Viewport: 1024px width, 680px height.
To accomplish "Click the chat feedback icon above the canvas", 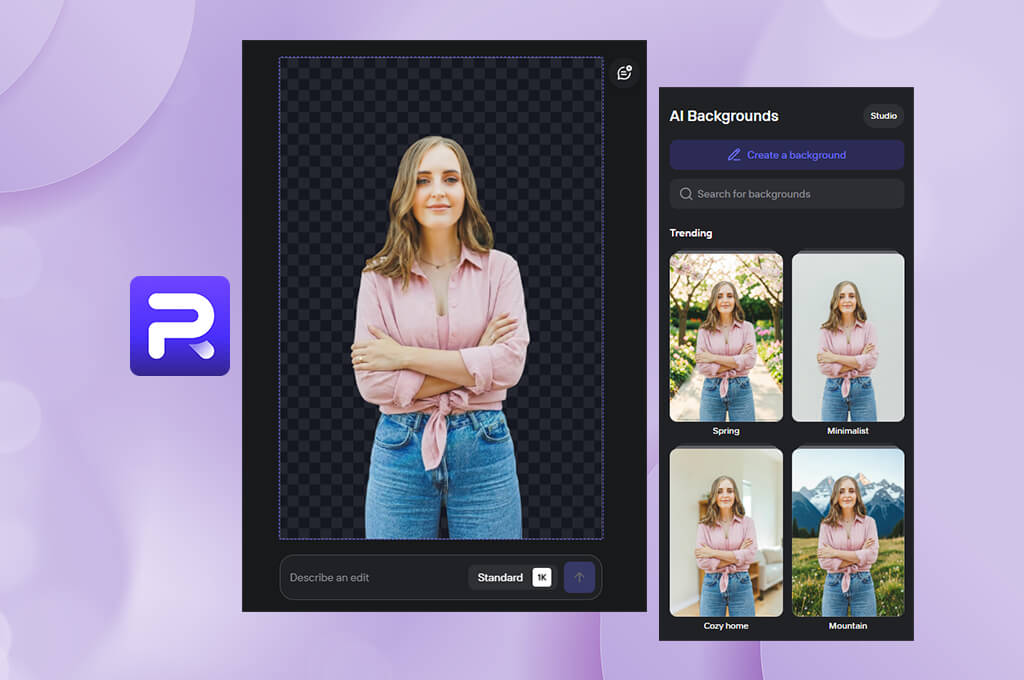I will click(x=624, y=73).
